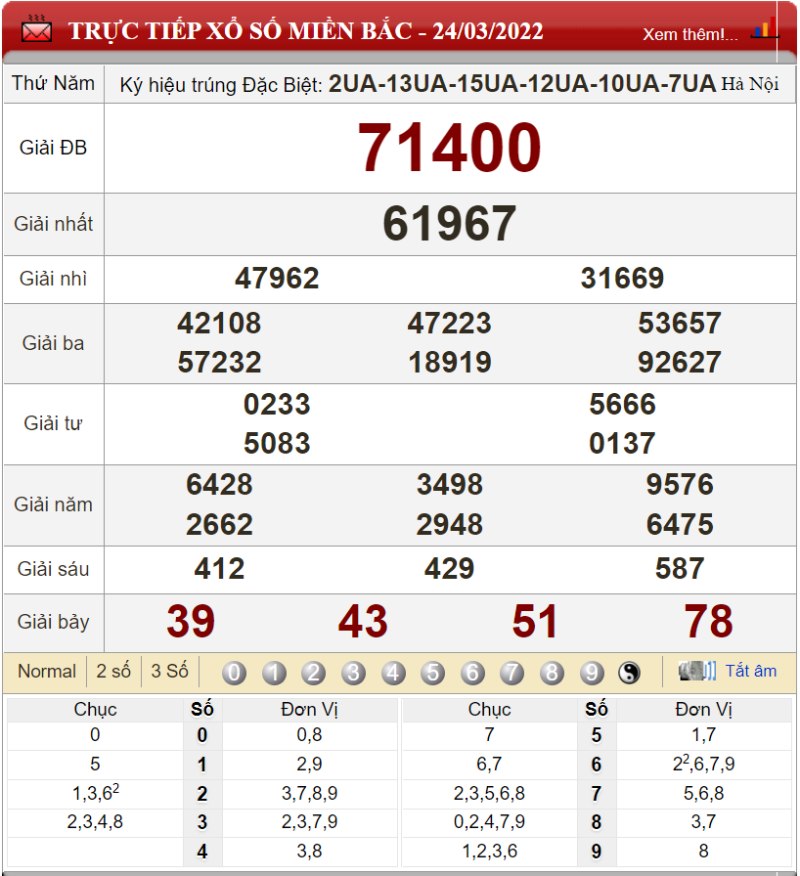Click special prize number 71400

(449, 148)
